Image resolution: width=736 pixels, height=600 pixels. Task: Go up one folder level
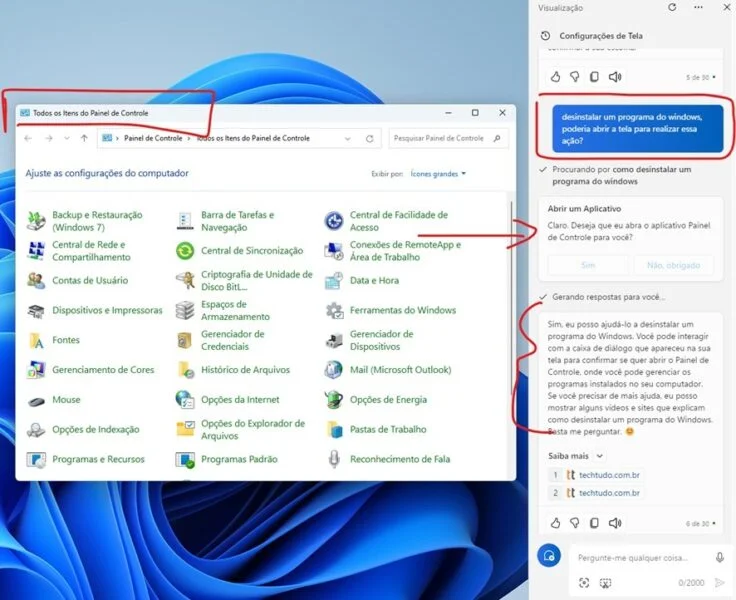[84, 138]
